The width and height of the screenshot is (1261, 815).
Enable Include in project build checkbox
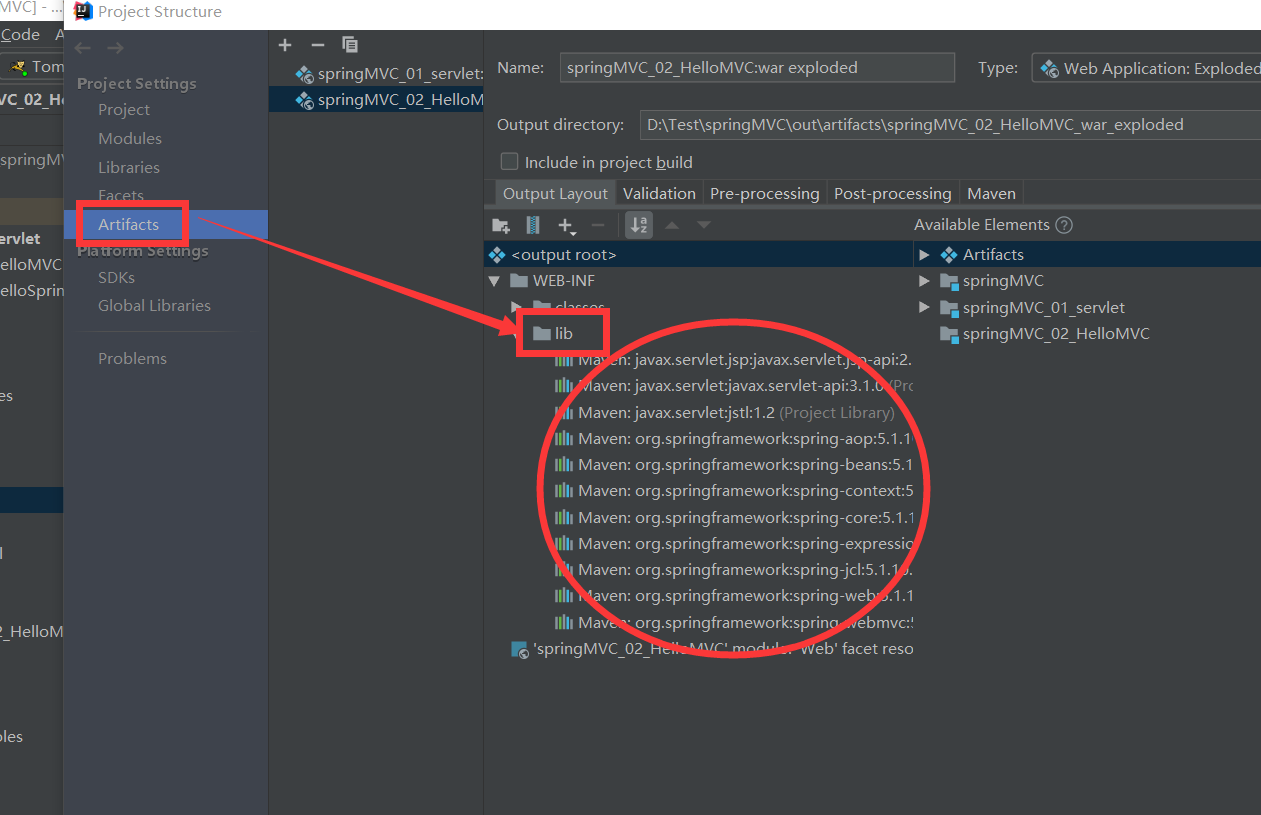(x=510, y=162)
